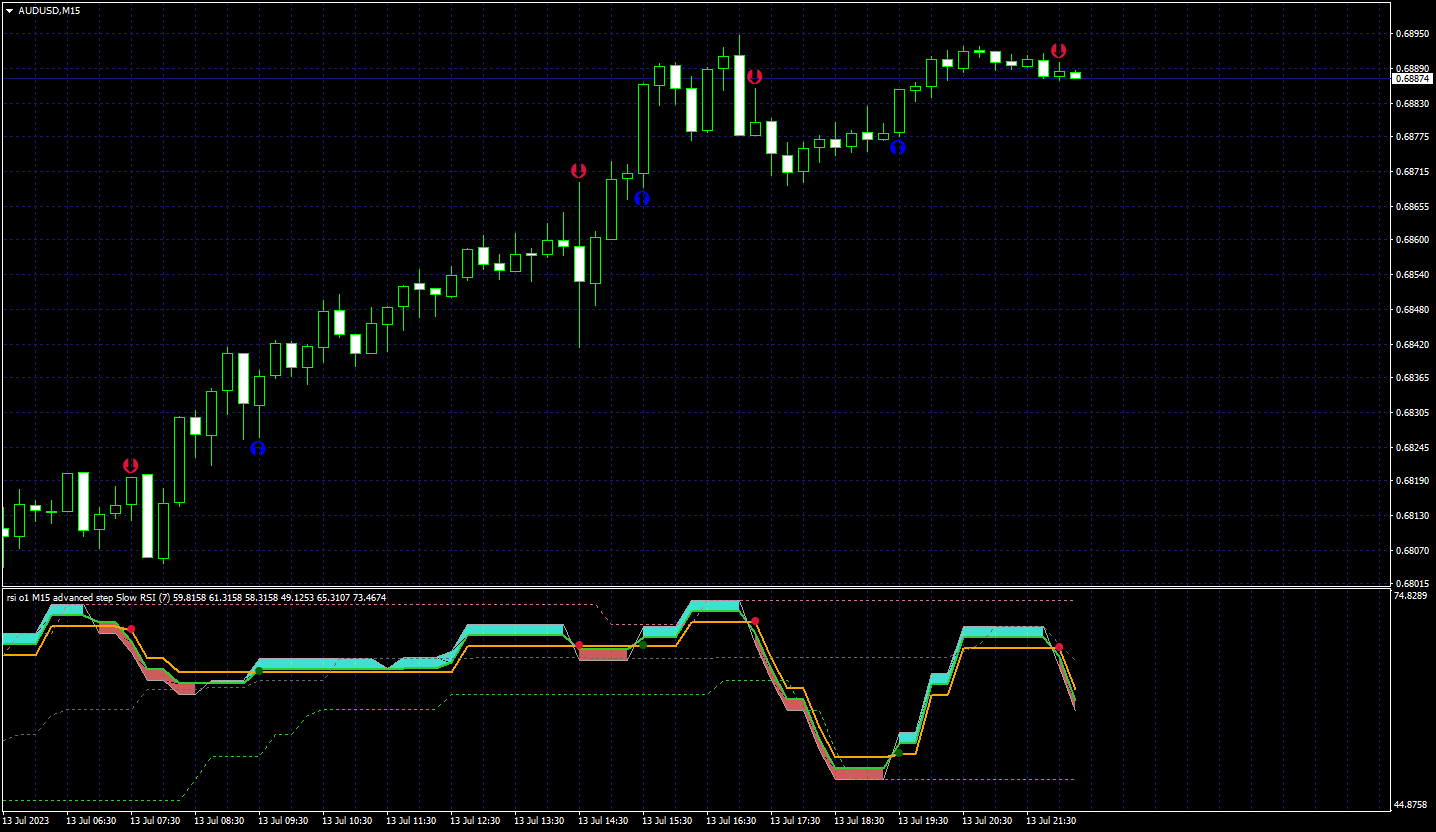Select the red sell arrow near the 07:30 candles
Viewport: 1436px width, 832px height.
[x=130, y=465]
